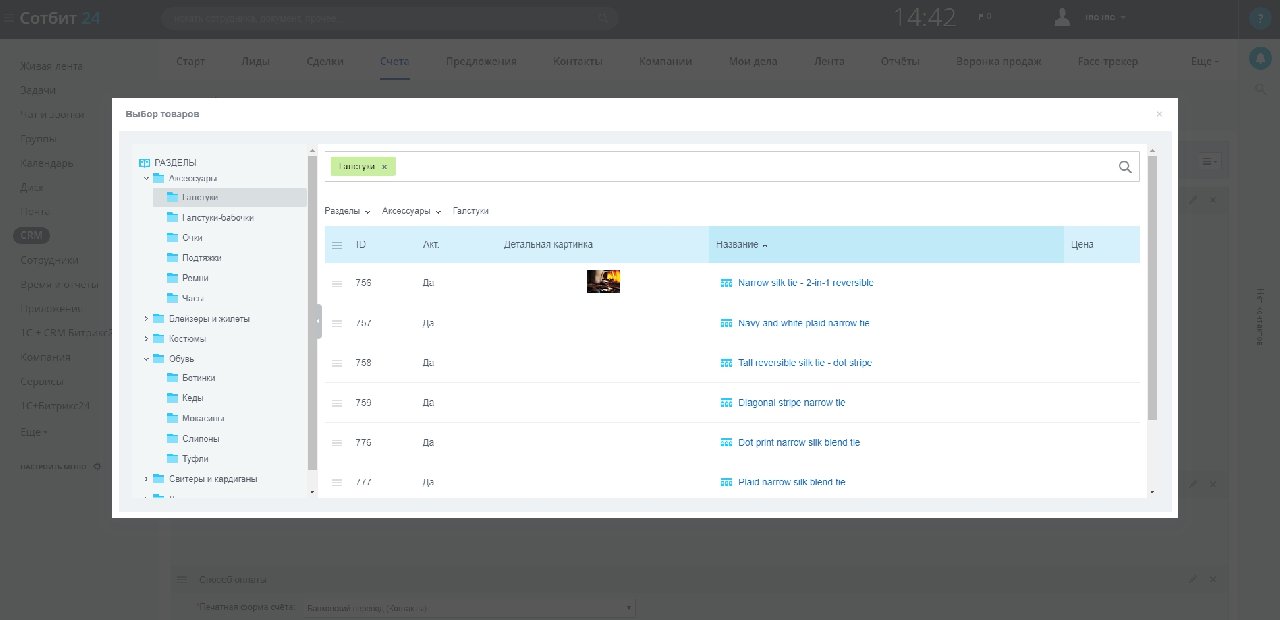Select product Dot print narrow silk blend tie

coord(799,442)
